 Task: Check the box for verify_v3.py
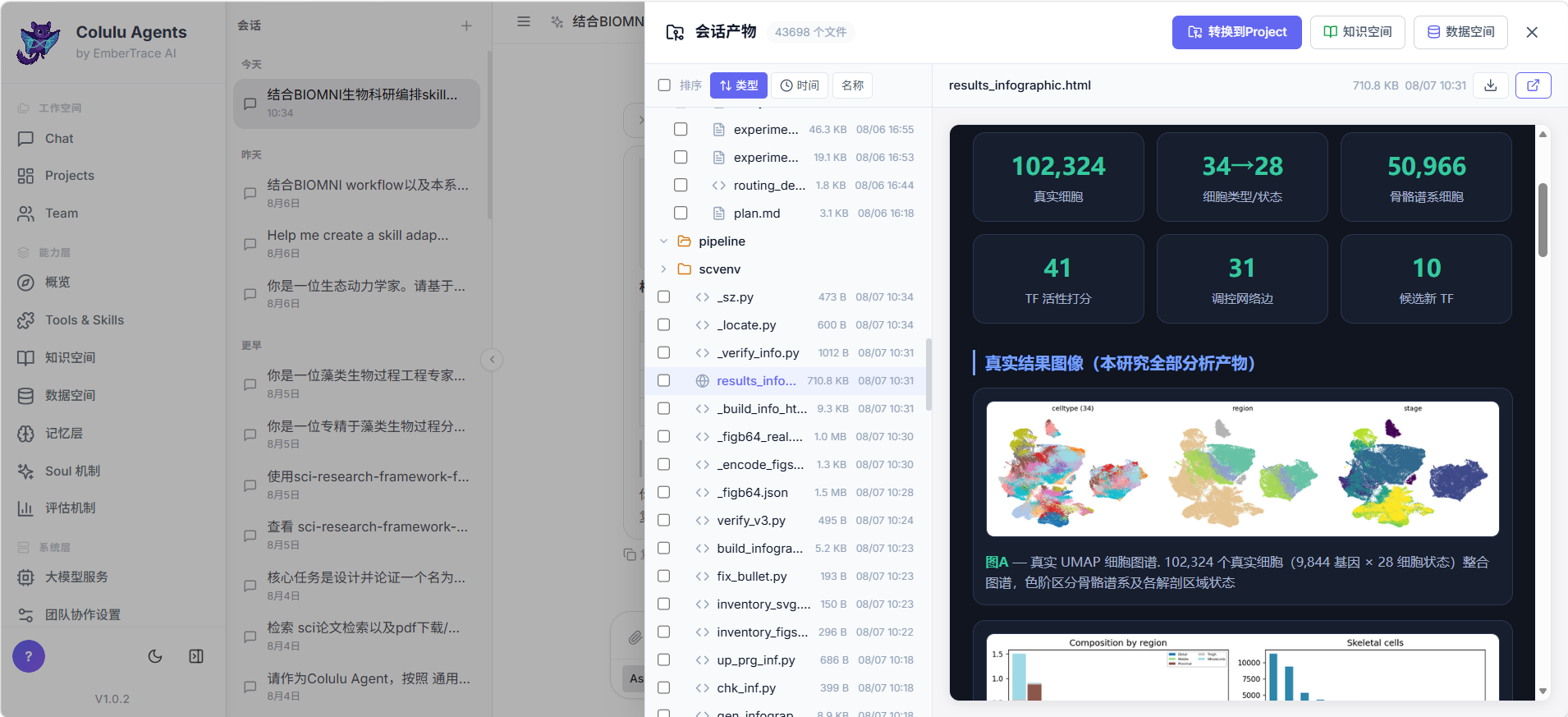[664, 521]
